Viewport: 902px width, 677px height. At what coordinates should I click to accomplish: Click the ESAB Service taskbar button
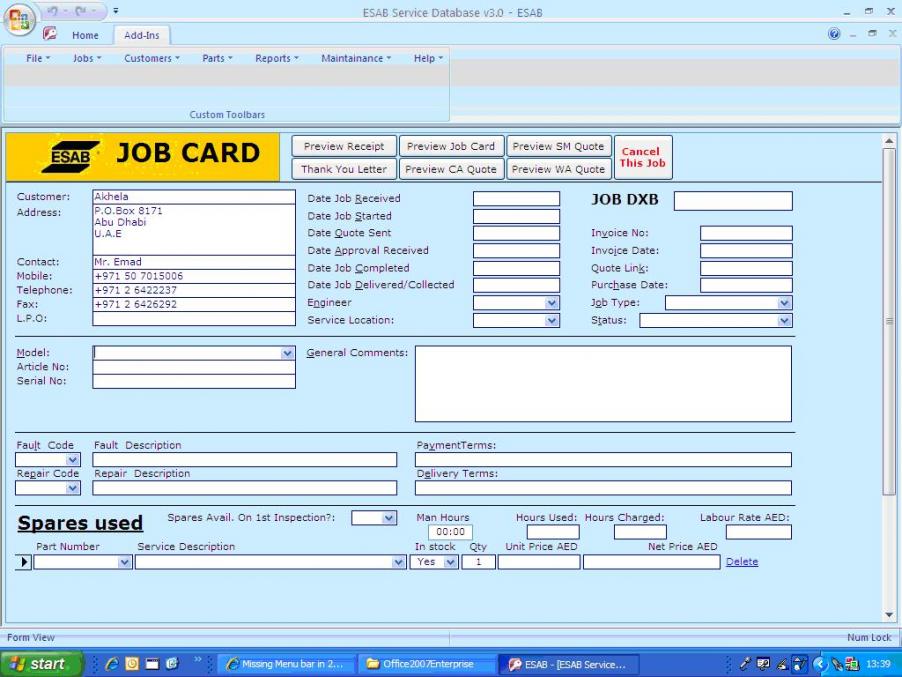click(x=567, y=664)
